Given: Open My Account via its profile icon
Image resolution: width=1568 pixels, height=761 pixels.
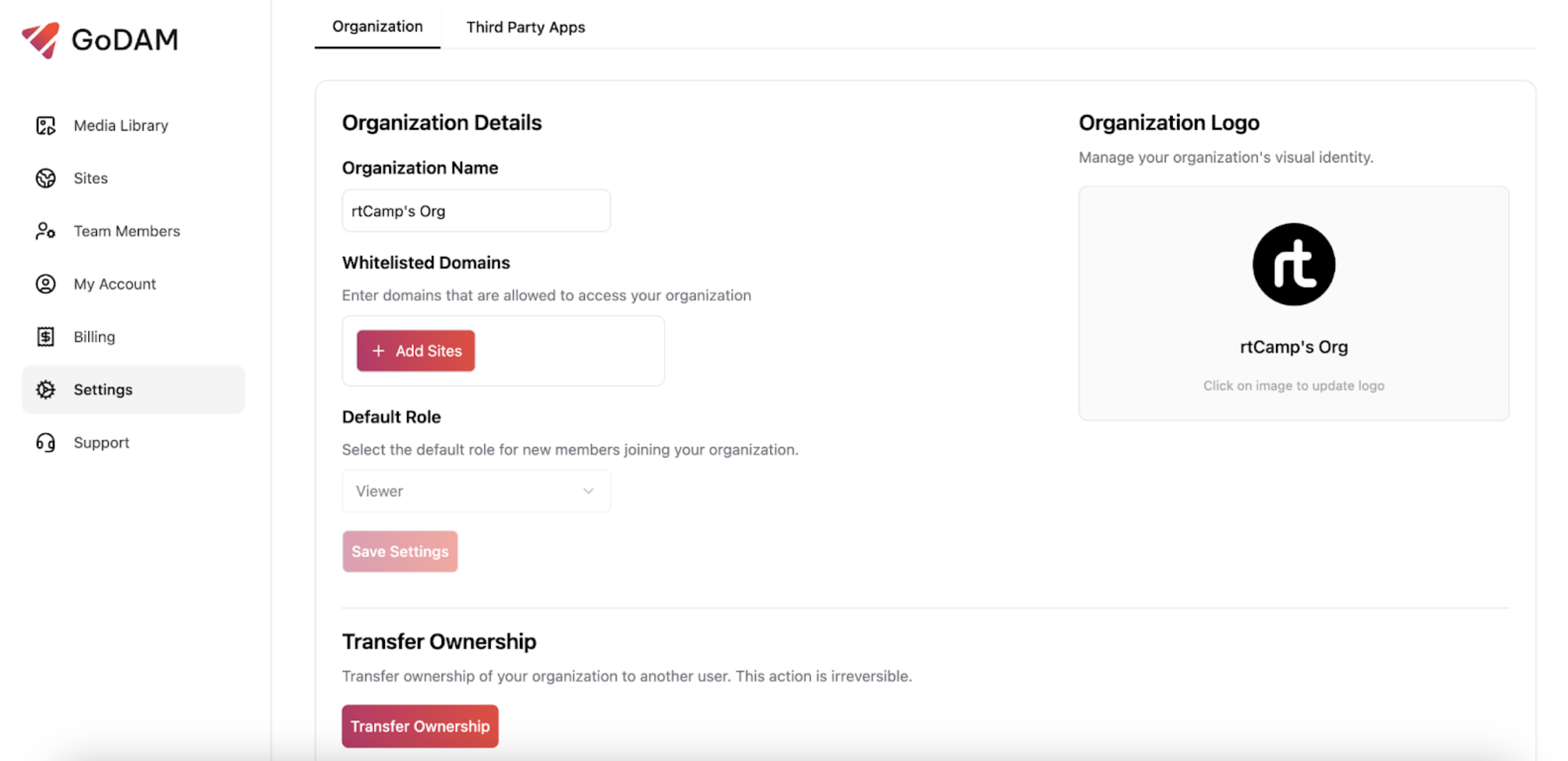Looking at the screenshot, I should coord(45,283).
